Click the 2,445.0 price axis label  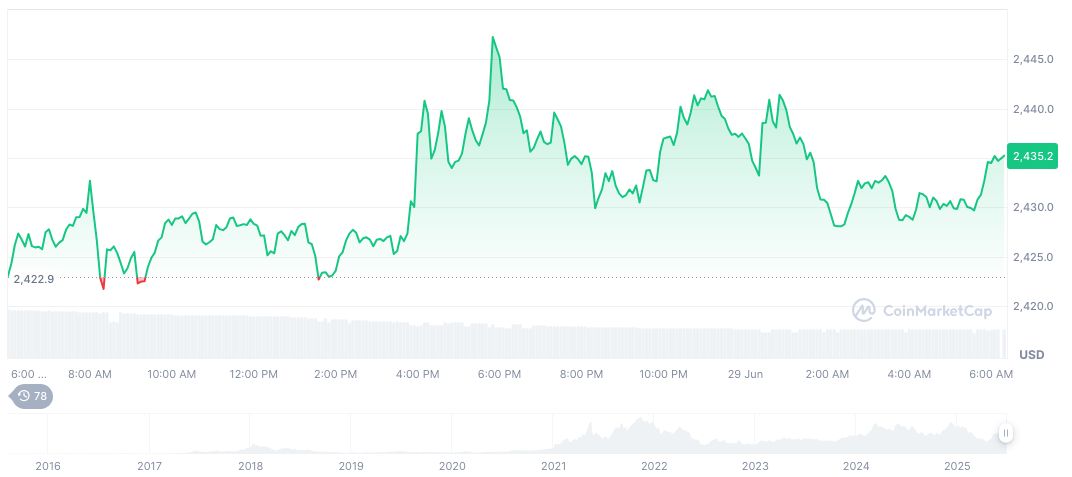click(1033, 59)
